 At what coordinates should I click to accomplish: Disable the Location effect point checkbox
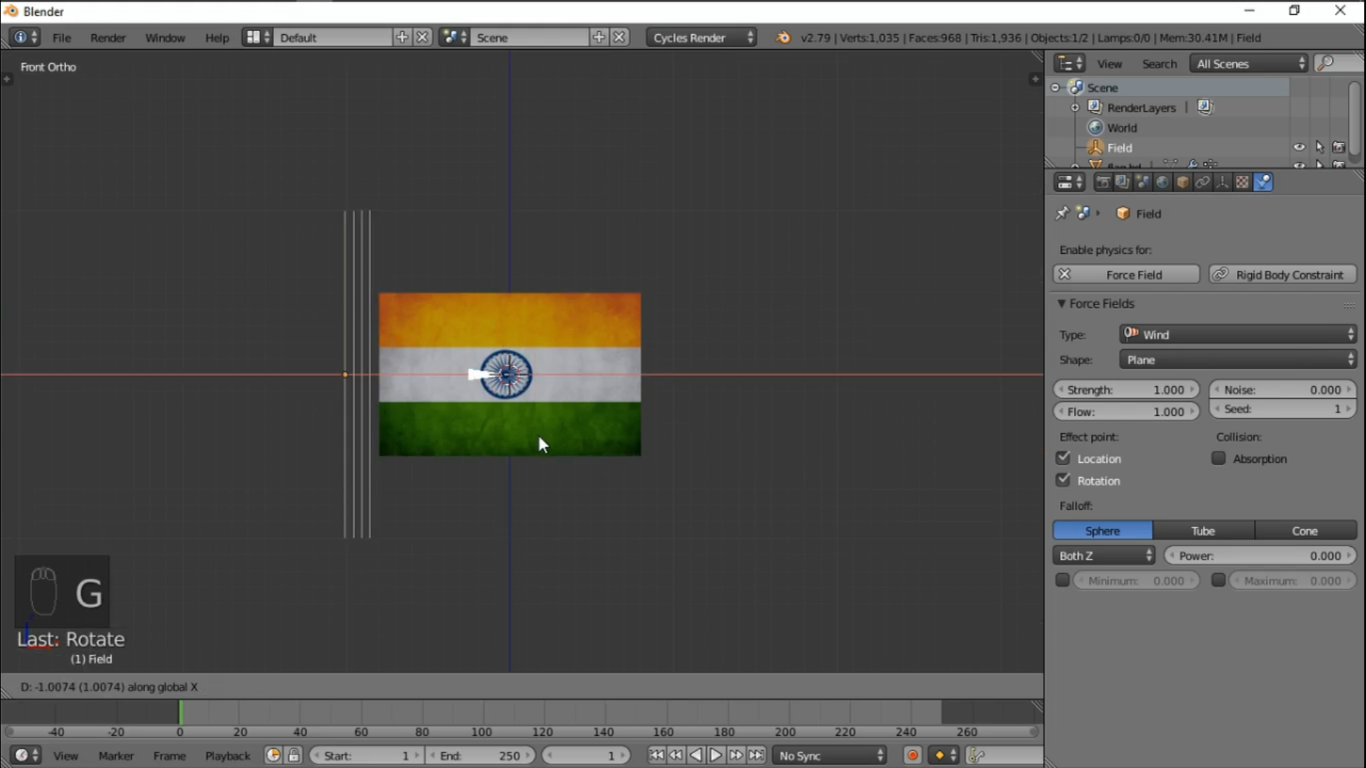[x=1063, y=458]
